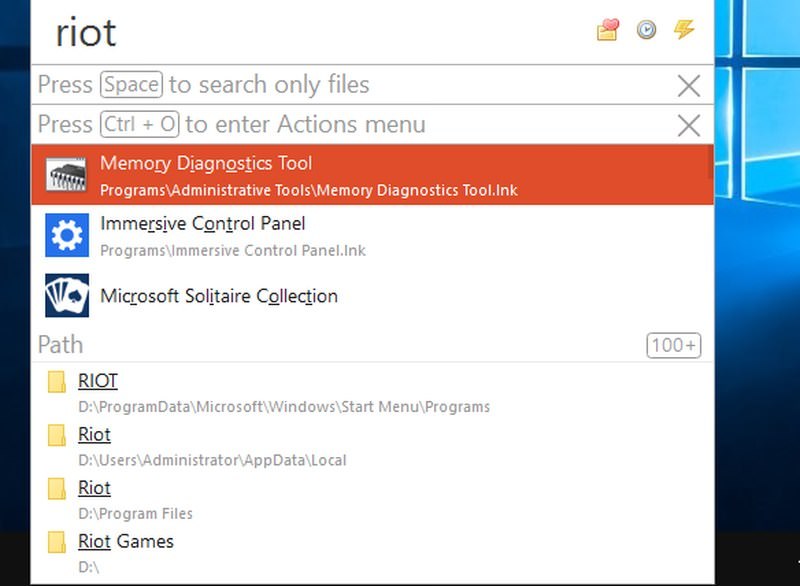Expand Path results via the 100+ badge
The width and height of the screenshot is (800, 586).
pyautogui.click(x=673, y=346)
